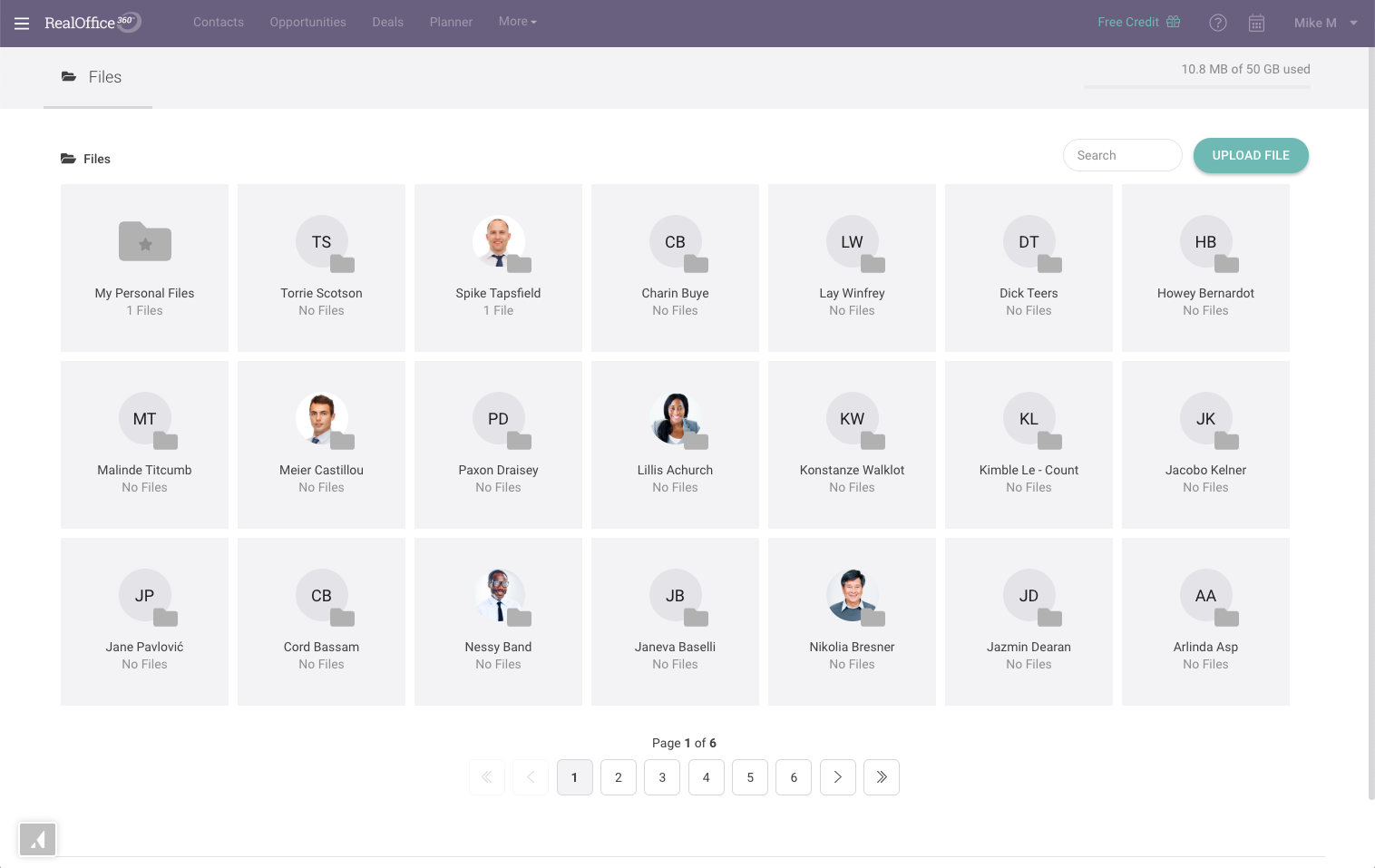Open the Deals section
1375x868 pixels.
click(x=387, y=22)
